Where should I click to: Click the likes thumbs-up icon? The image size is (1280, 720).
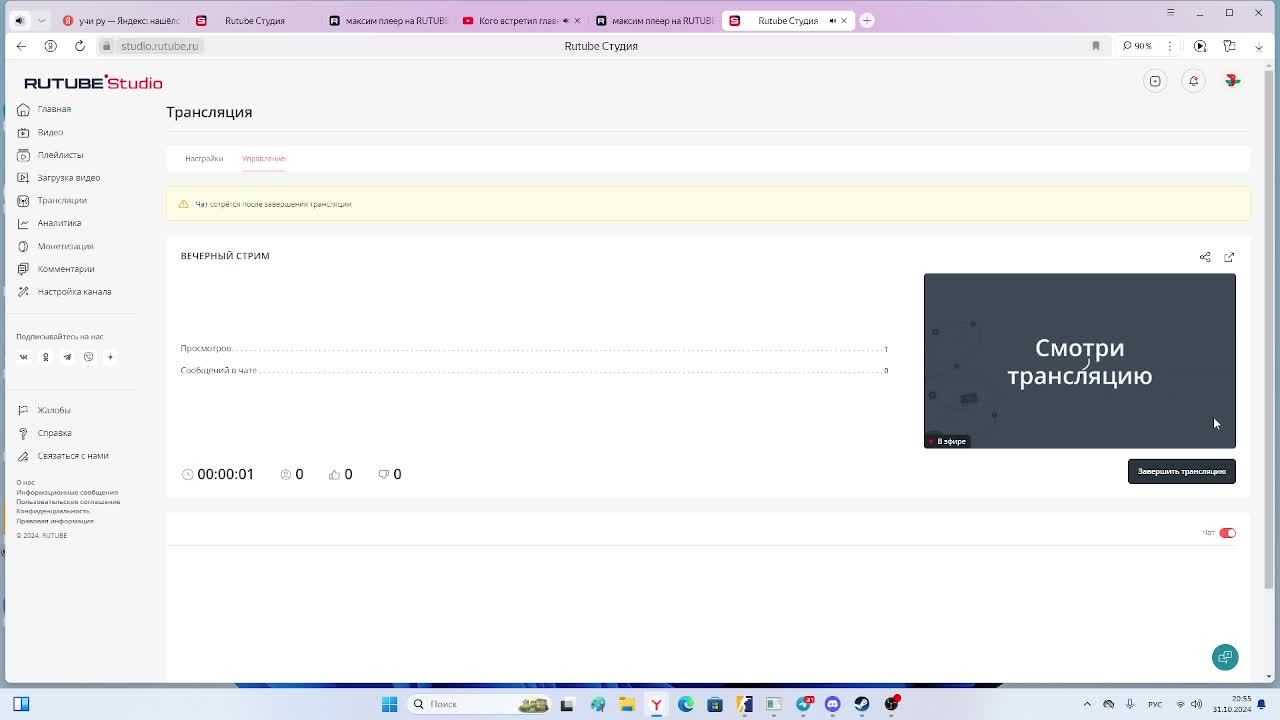point(334,474)
